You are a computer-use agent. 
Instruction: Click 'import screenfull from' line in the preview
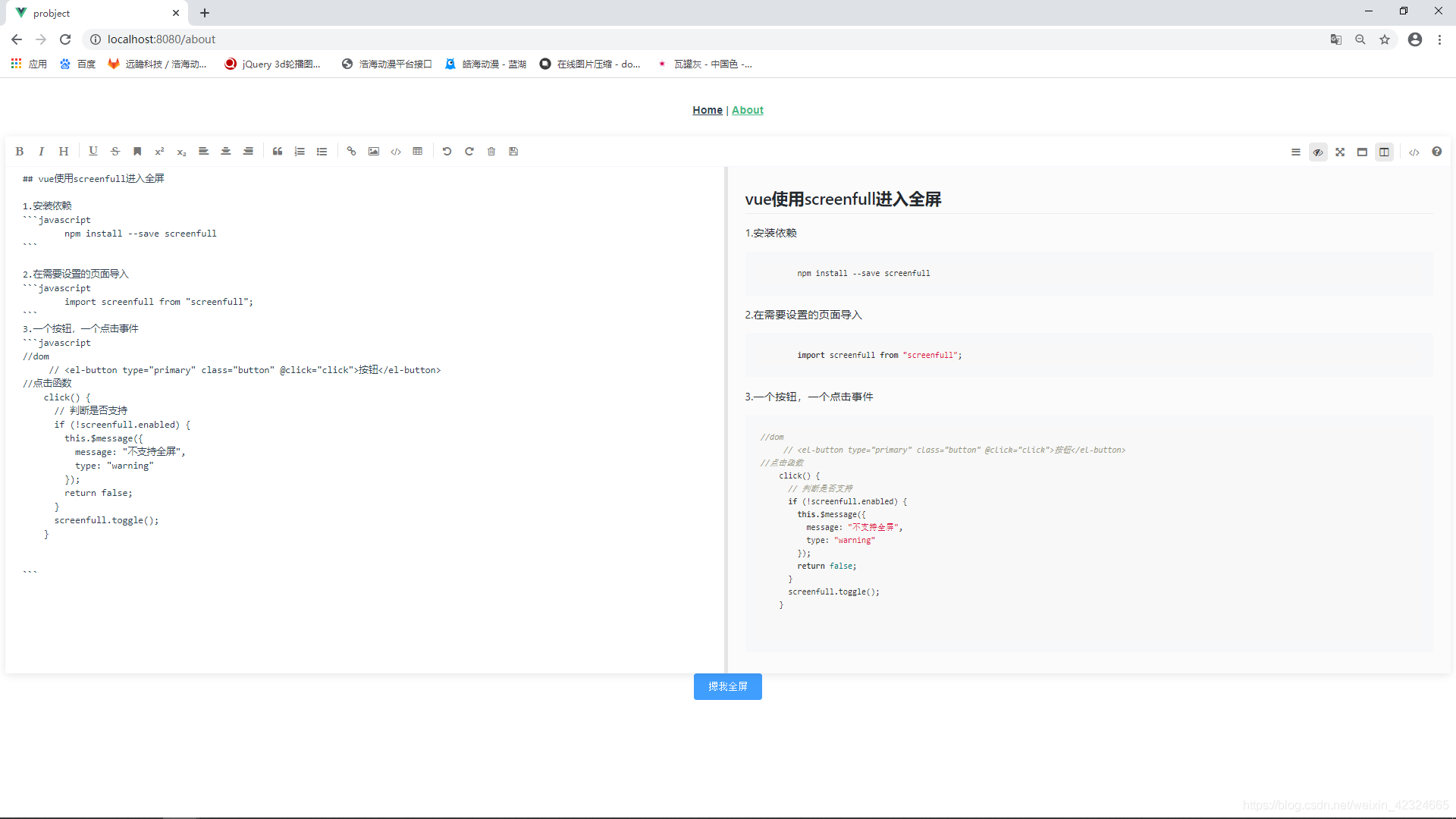pos(880,355)
